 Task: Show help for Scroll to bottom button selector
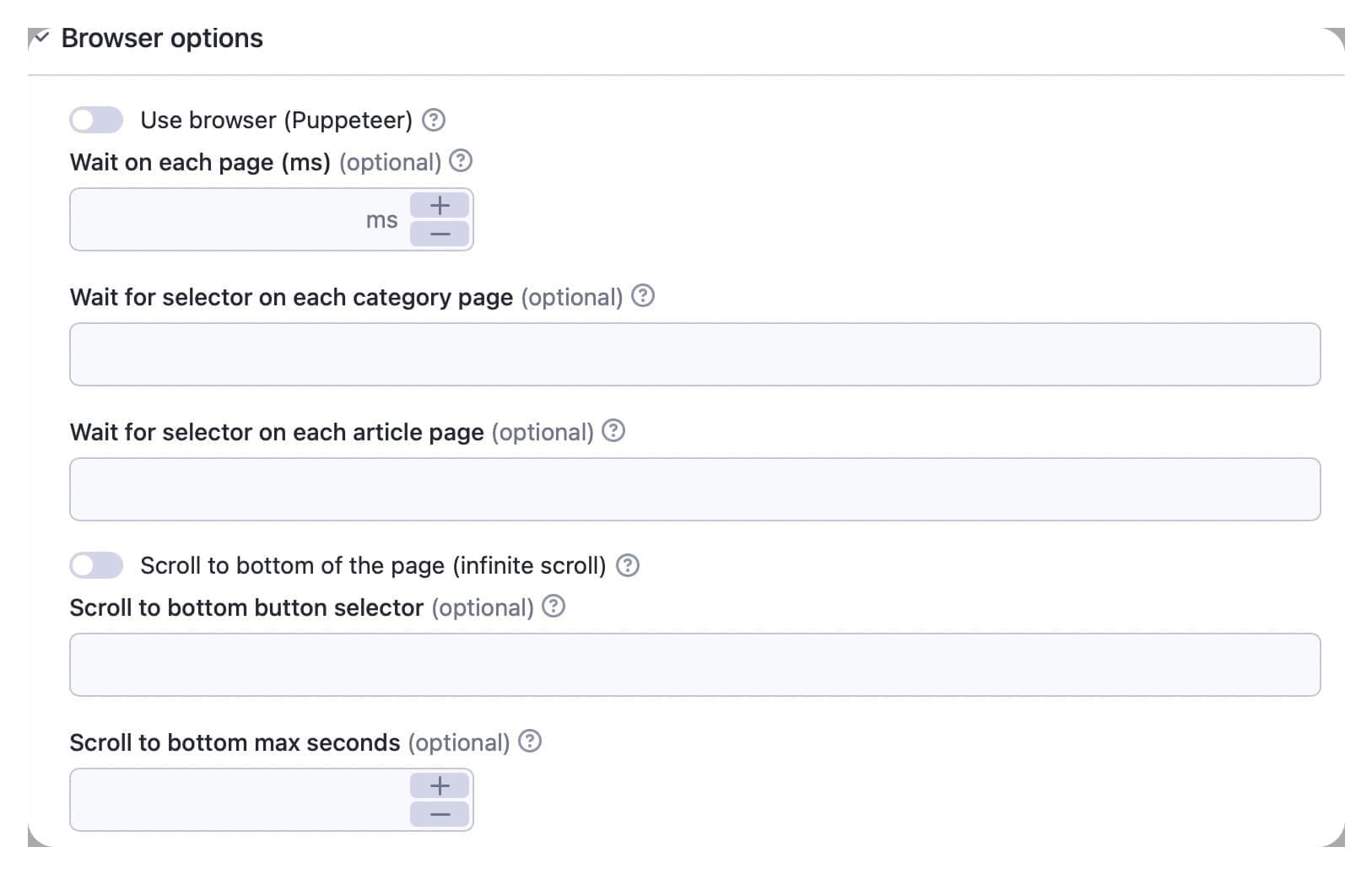pos(554,607)
